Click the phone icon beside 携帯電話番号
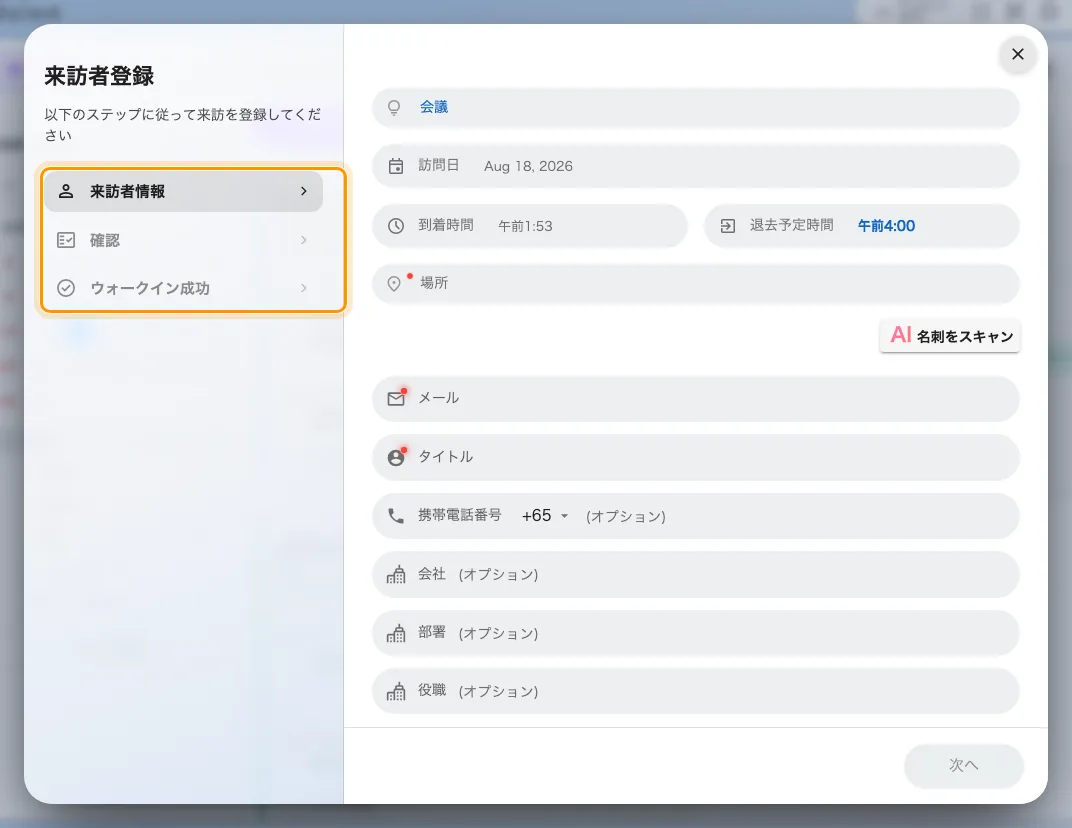1072x828 pixels. [396, 516]
